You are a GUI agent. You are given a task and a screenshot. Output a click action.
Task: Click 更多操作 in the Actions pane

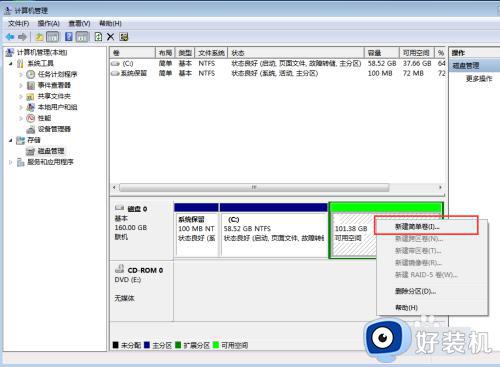point(479,79)
